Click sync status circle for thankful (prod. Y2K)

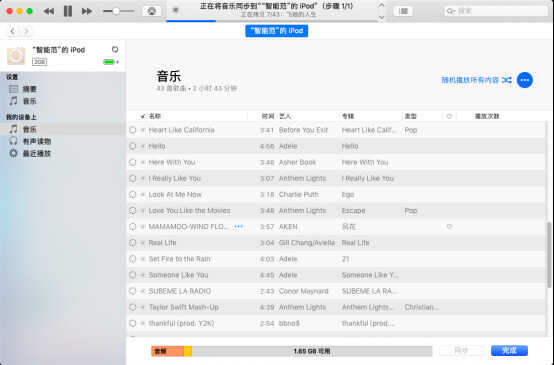[x=132, y=323]
